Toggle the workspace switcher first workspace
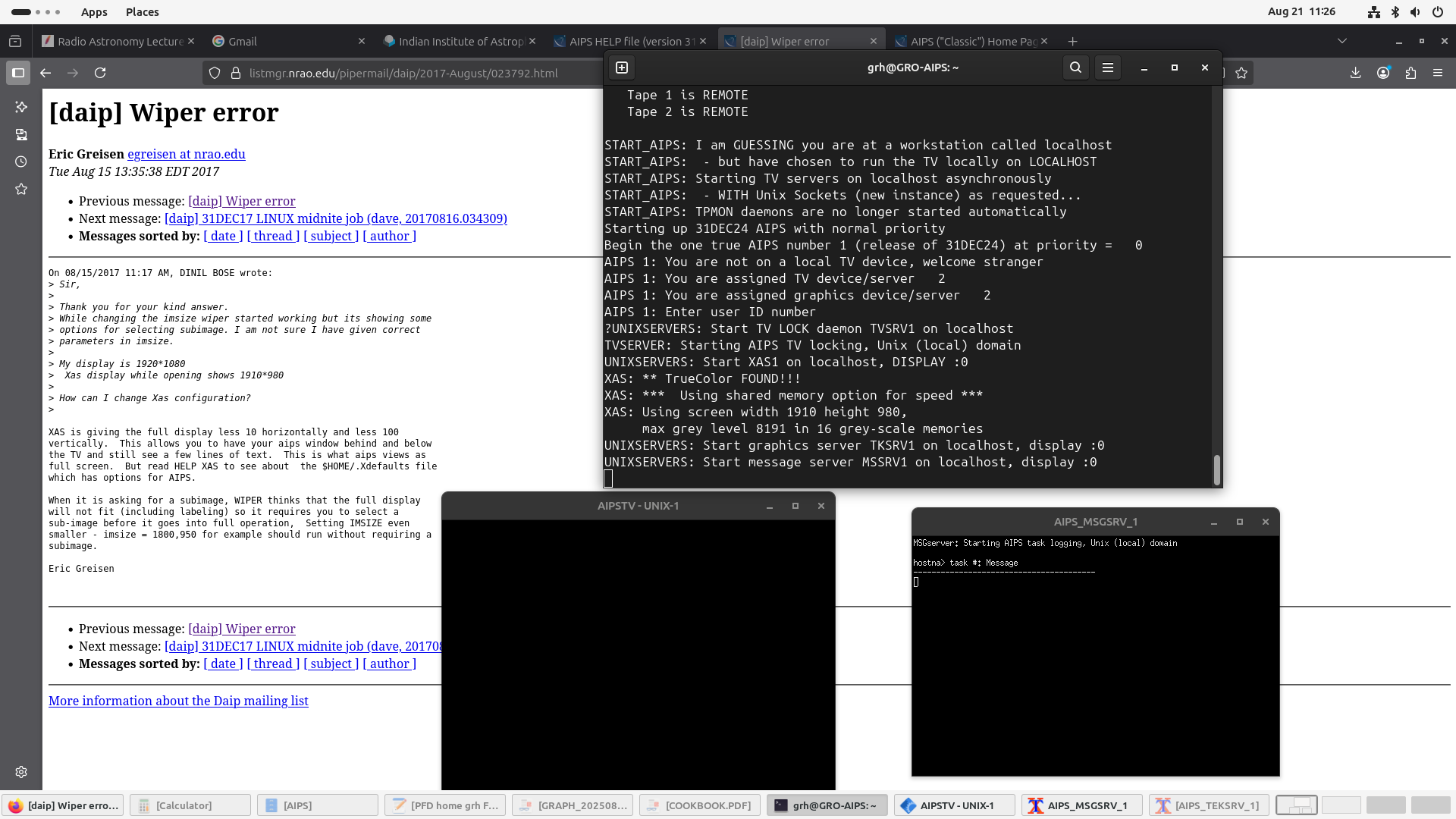Screen dimensions: 1456x819 pyautogui.click(x=1296, y=805)
